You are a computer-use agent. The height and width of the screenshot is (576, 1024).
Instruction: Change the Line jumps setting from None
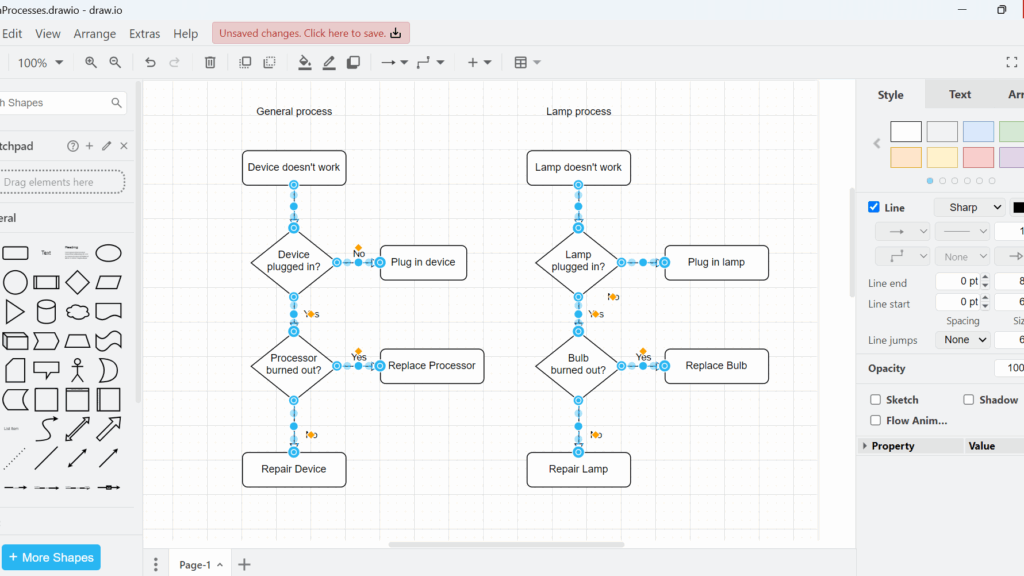(x=962, y=340)
